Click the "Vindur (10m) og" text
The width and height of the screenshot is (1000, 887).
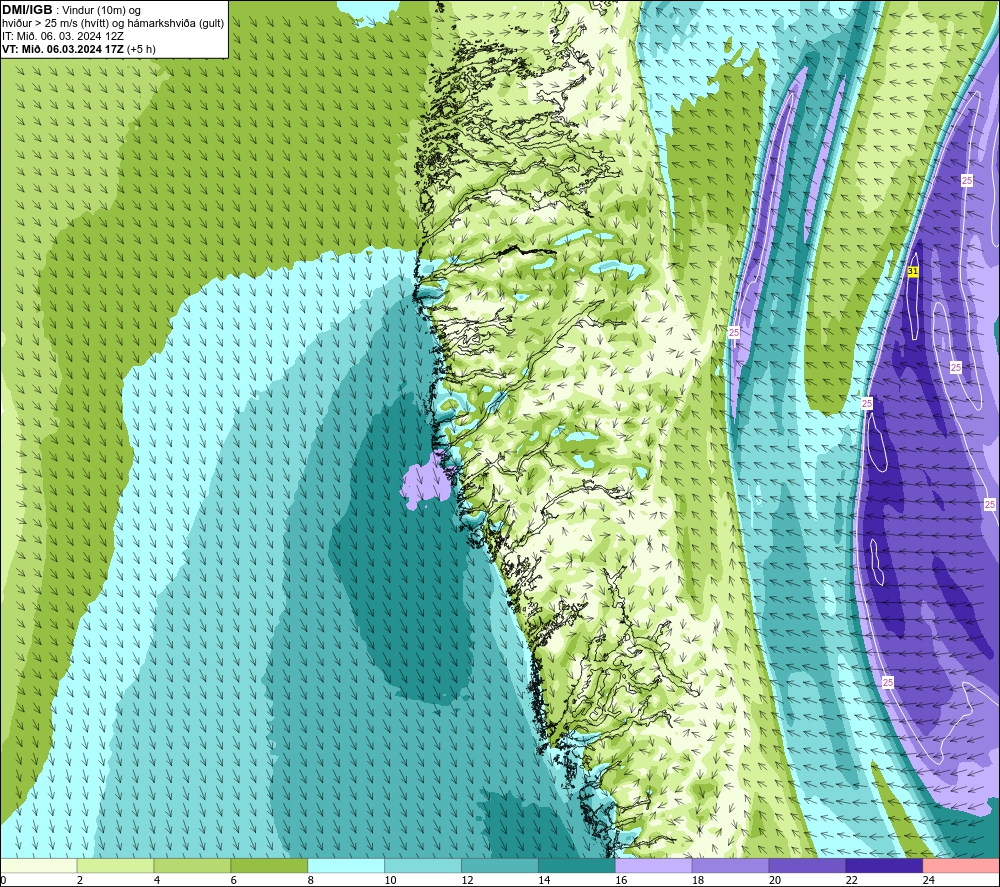102,11
